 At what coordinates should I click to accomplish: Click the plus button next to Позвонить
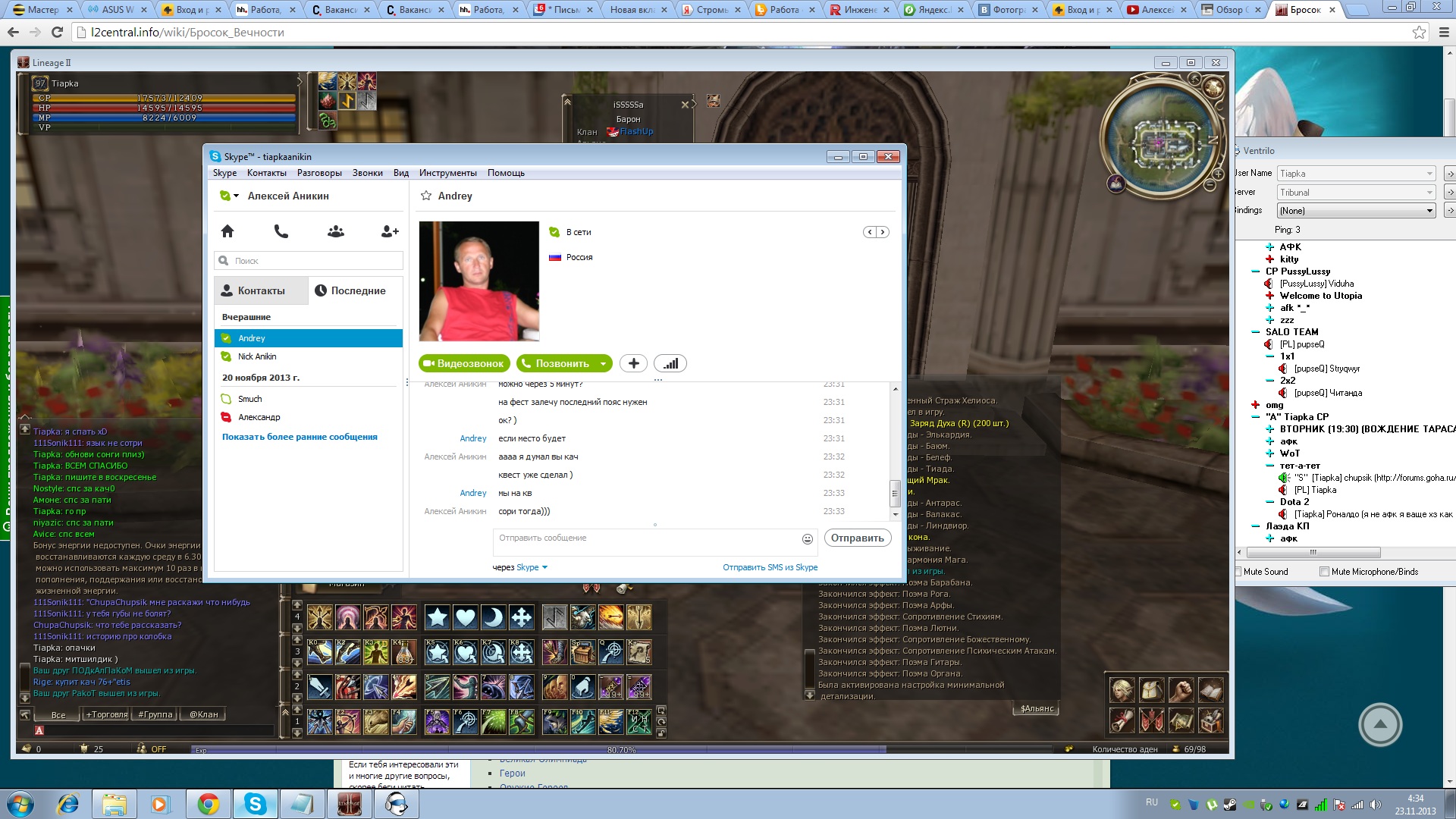point(633,364)
